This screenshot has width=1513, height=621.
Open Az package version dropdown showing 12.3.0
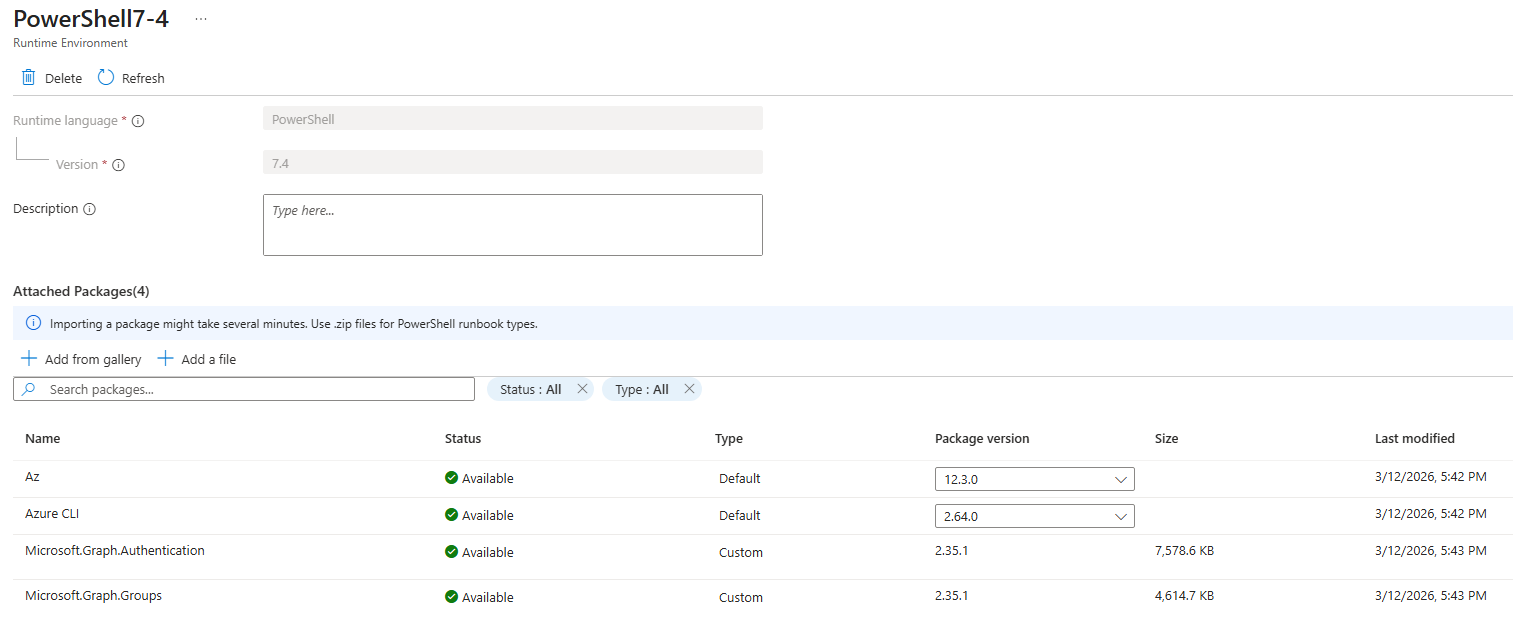(1035, 479)
